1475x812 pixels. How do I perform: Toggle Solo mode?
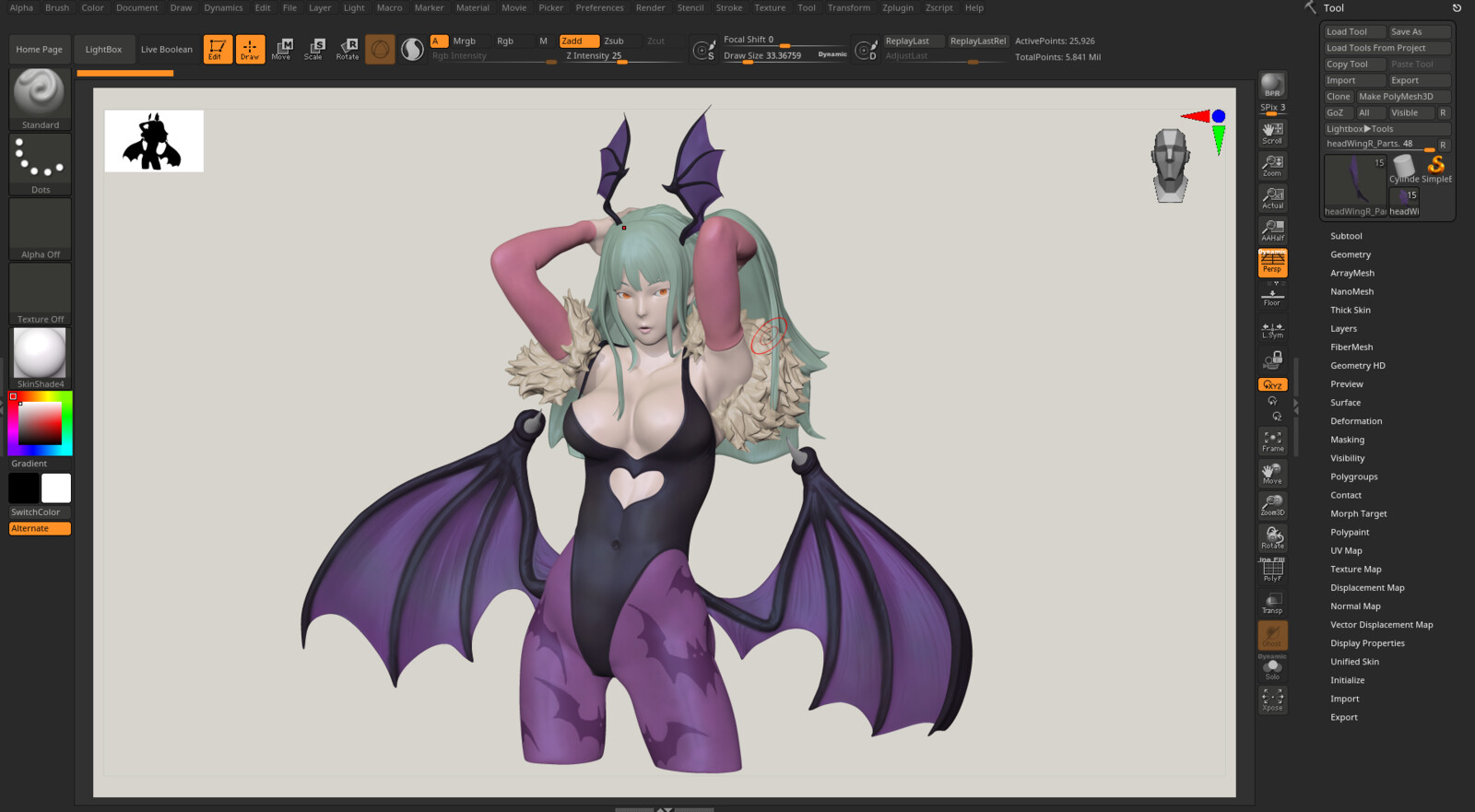click(1272, 669)
